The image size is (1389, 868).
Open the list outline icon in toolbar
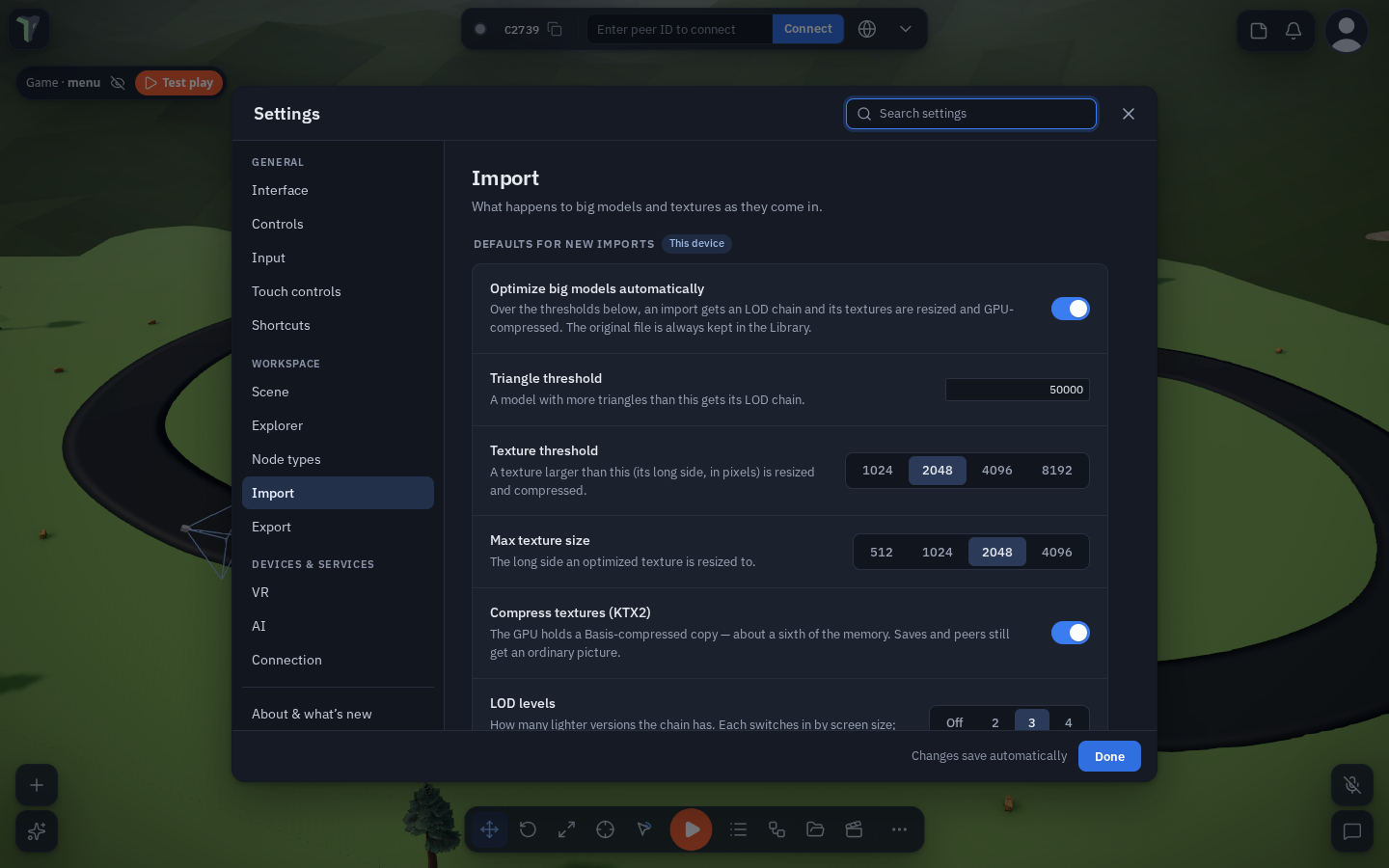pyautogui.click(x=739, y=829)
